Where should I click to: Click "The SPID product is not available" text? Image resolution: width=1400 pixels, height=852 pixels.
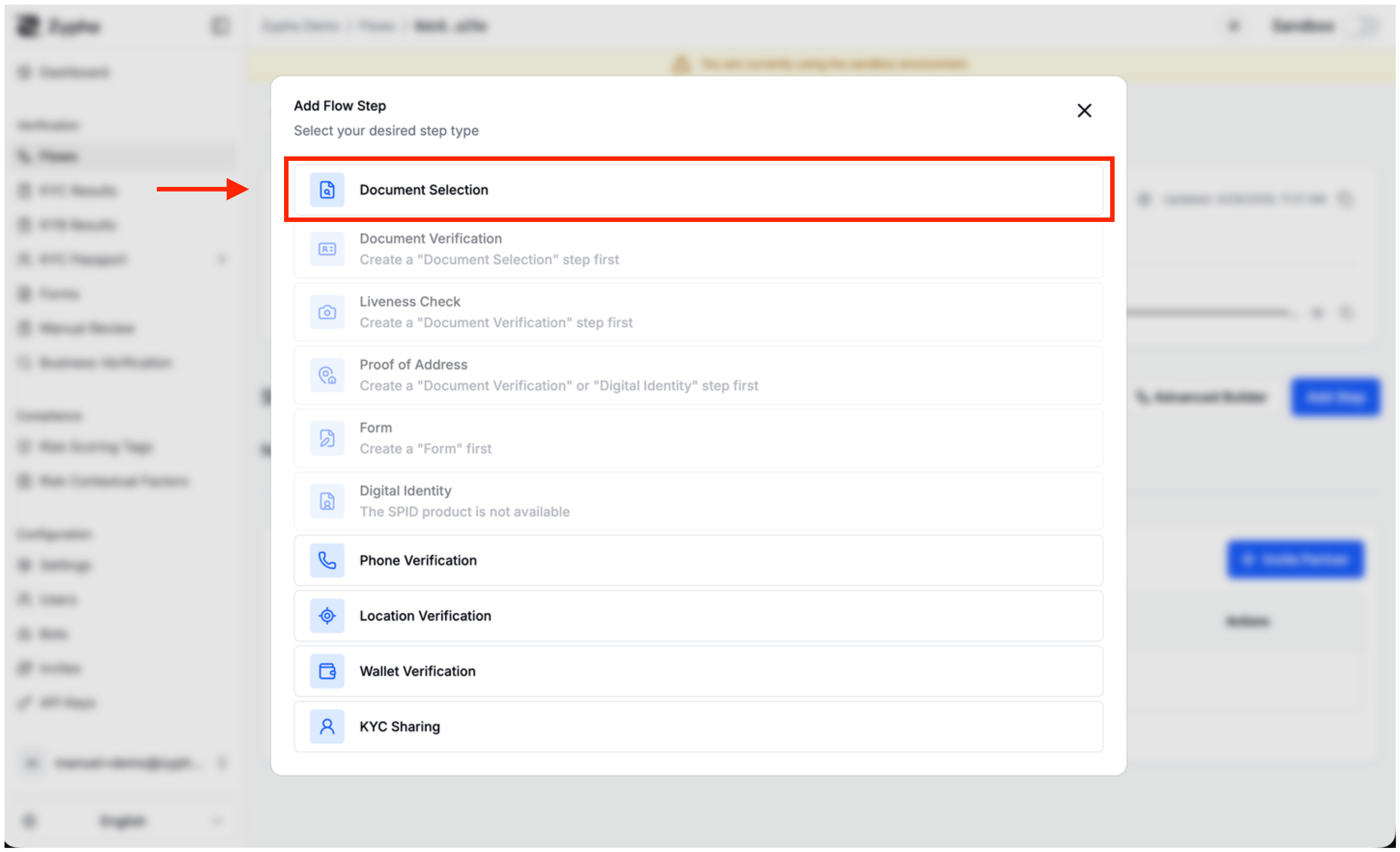click(464, 512)
